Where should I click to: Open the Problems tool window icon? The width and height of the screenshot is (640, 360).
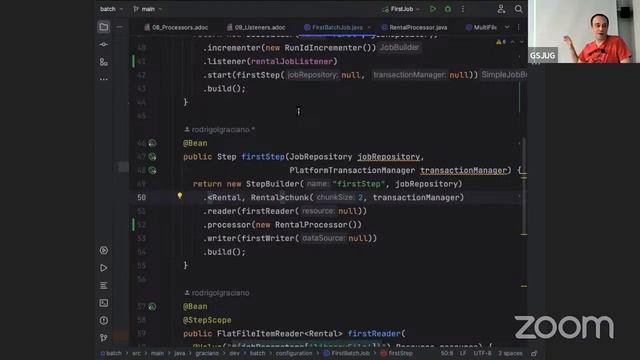(x=104, y=320)
